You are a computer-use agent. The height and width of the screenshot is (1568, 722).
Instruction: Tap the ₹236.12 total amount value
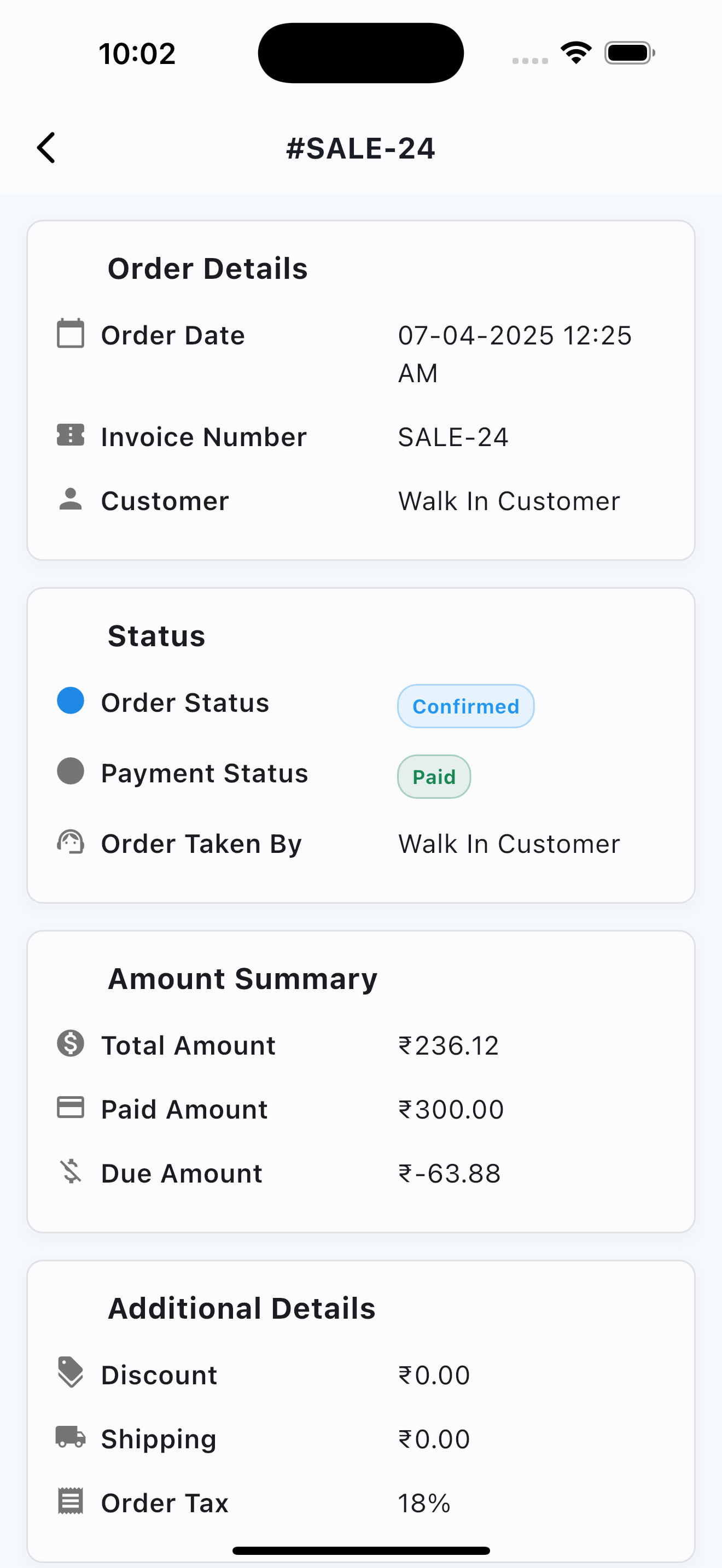click(449, 1046)
